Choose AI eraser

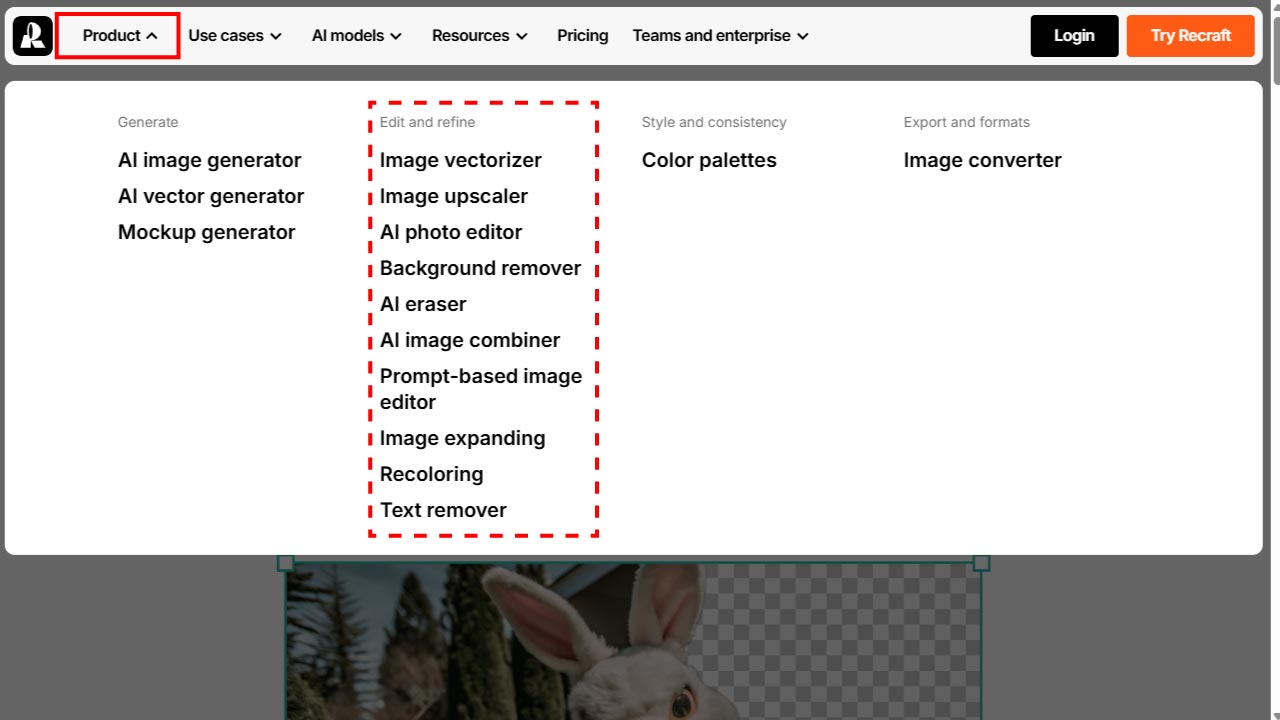tap(423, 304)
